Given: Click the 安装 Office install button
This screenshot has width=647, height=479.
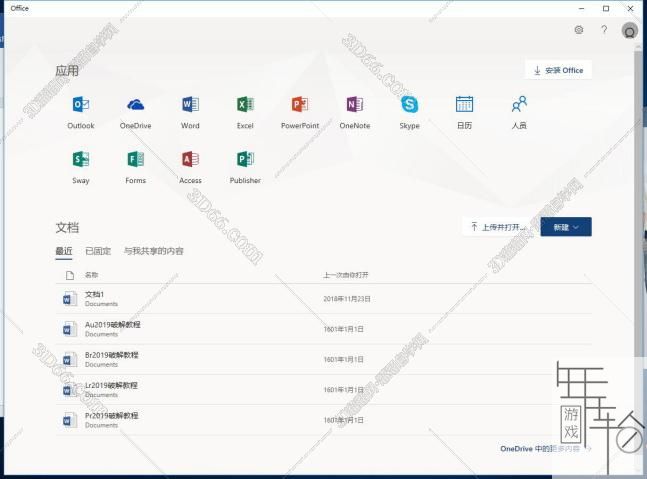Looking at the screenshot, I should click(x=558, y=70).
